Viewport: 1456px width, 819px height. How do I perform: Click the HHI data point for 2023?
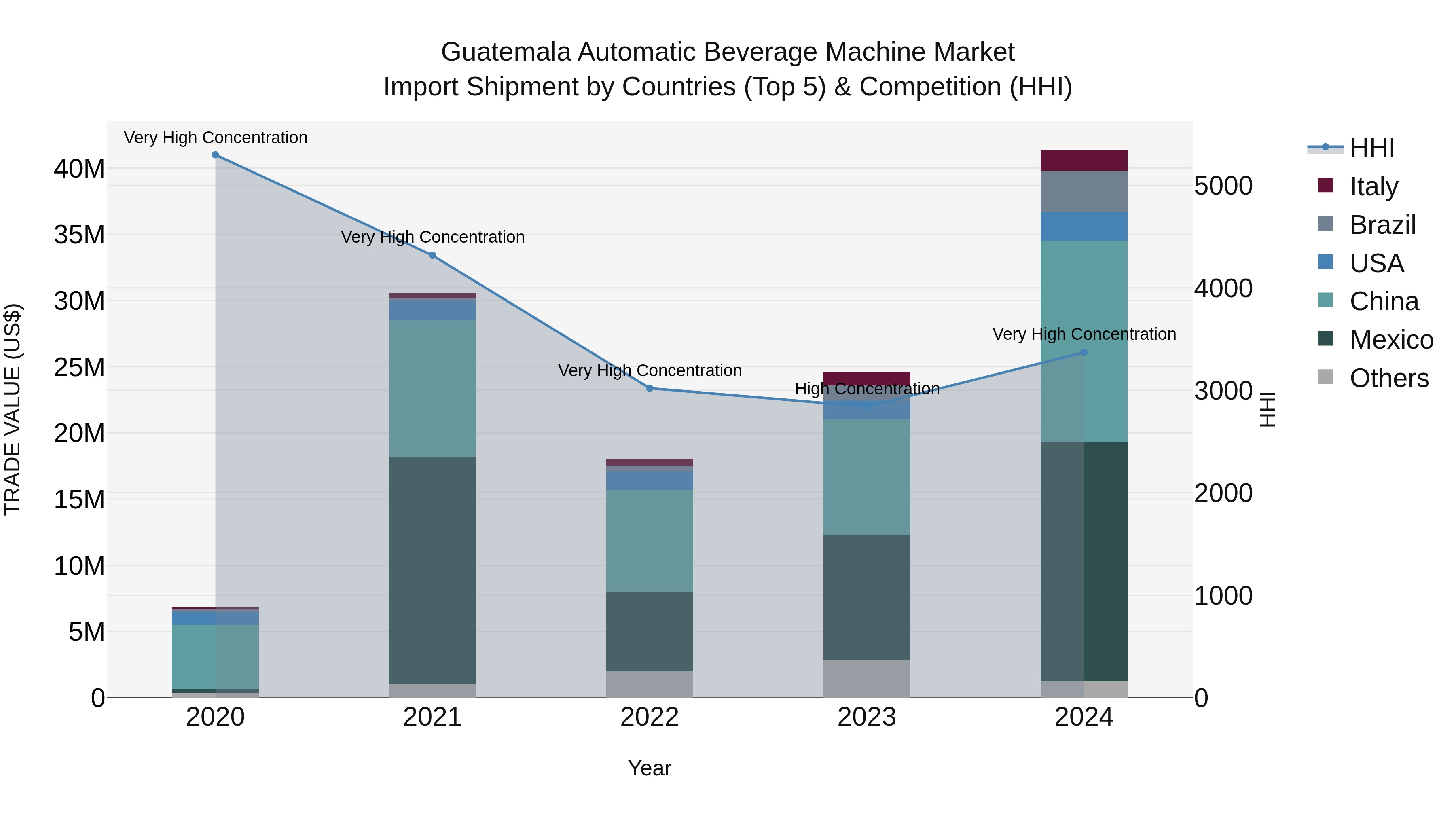click(x=867, y=406)
